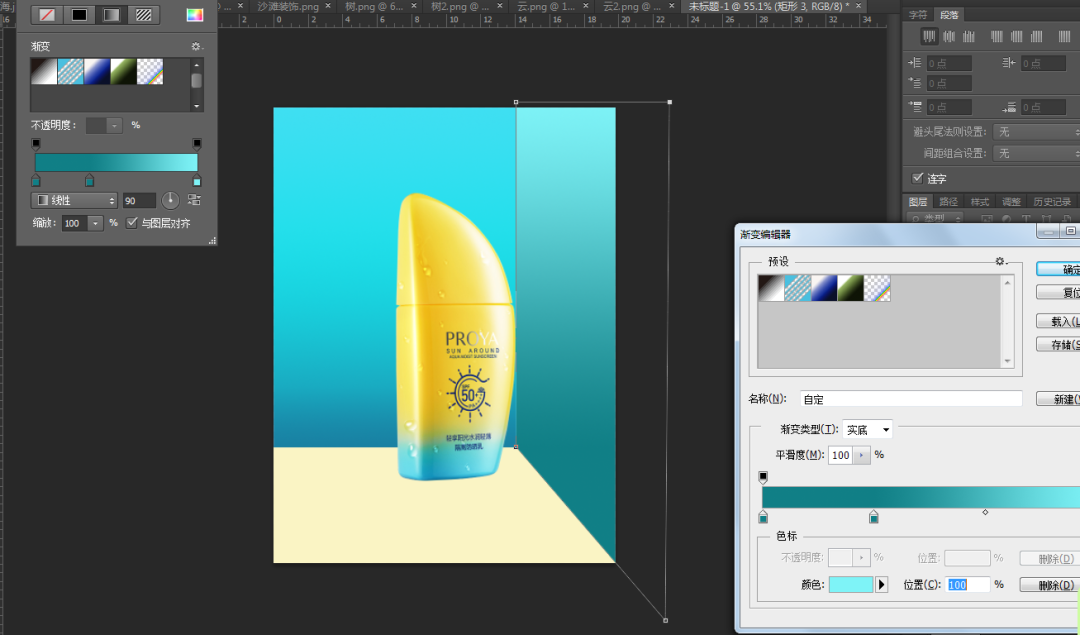Justify all paragraph lines

point(1064,36)
